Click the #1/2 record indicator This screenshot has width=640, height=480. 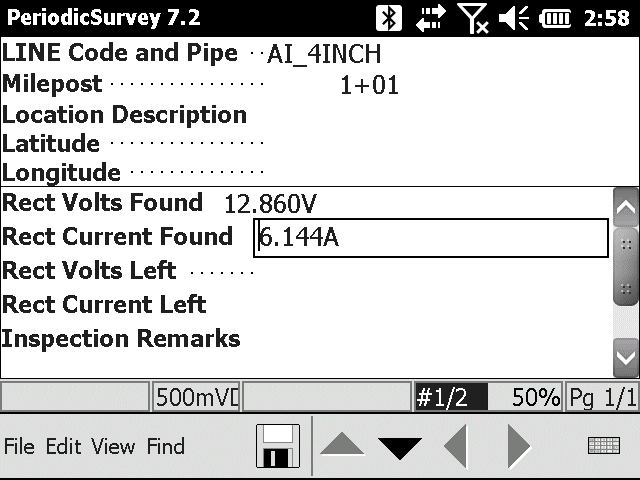[450, 397]
